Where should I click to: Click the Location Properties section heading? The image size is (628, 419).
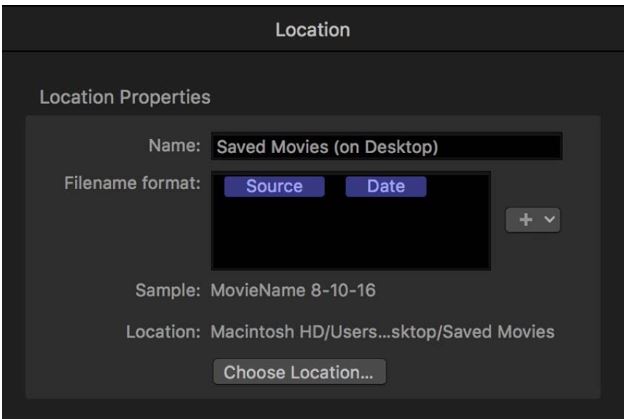pos(124,98)
